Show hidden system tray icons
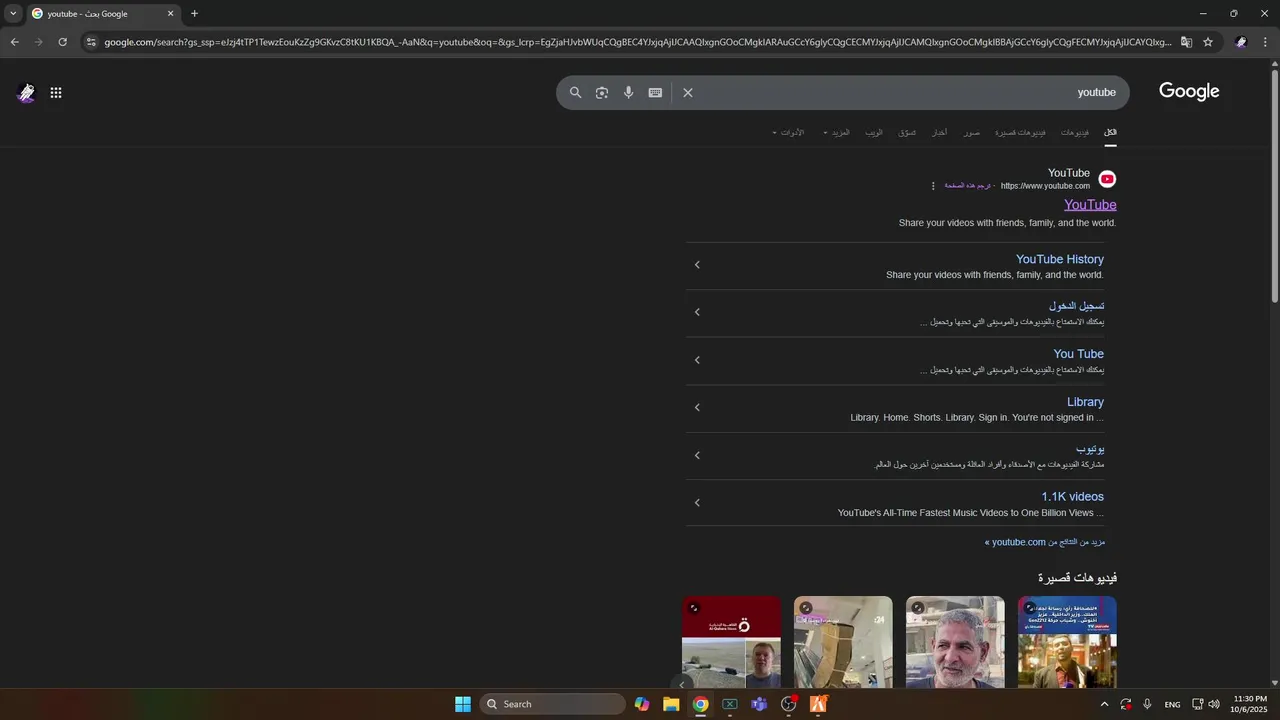This screenshot has width=1280, height=720. 1104,704
